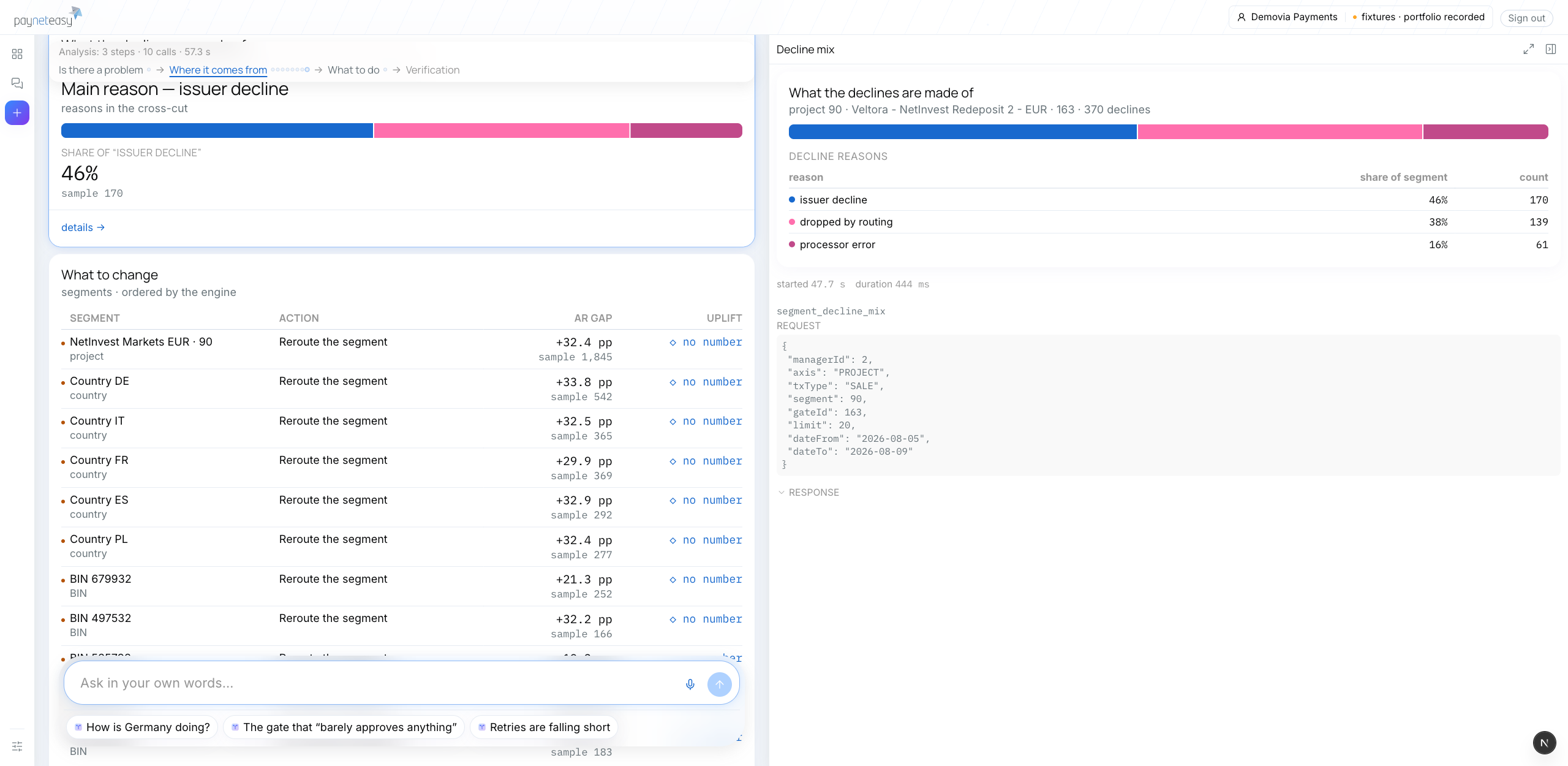
Task: Click the blue issuer decline bar segment in Decline mix
Action: click(x=962, y=132)
